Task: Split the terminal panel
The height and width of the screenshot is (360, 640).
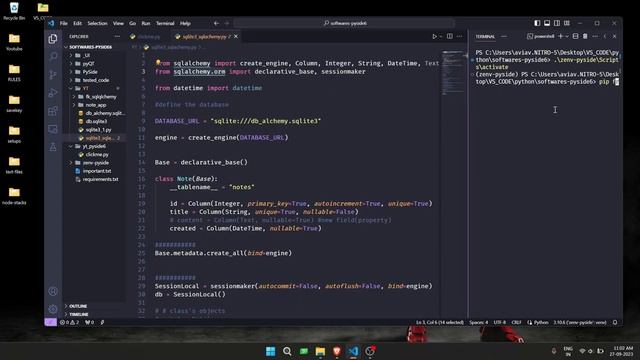Action: 576,36
